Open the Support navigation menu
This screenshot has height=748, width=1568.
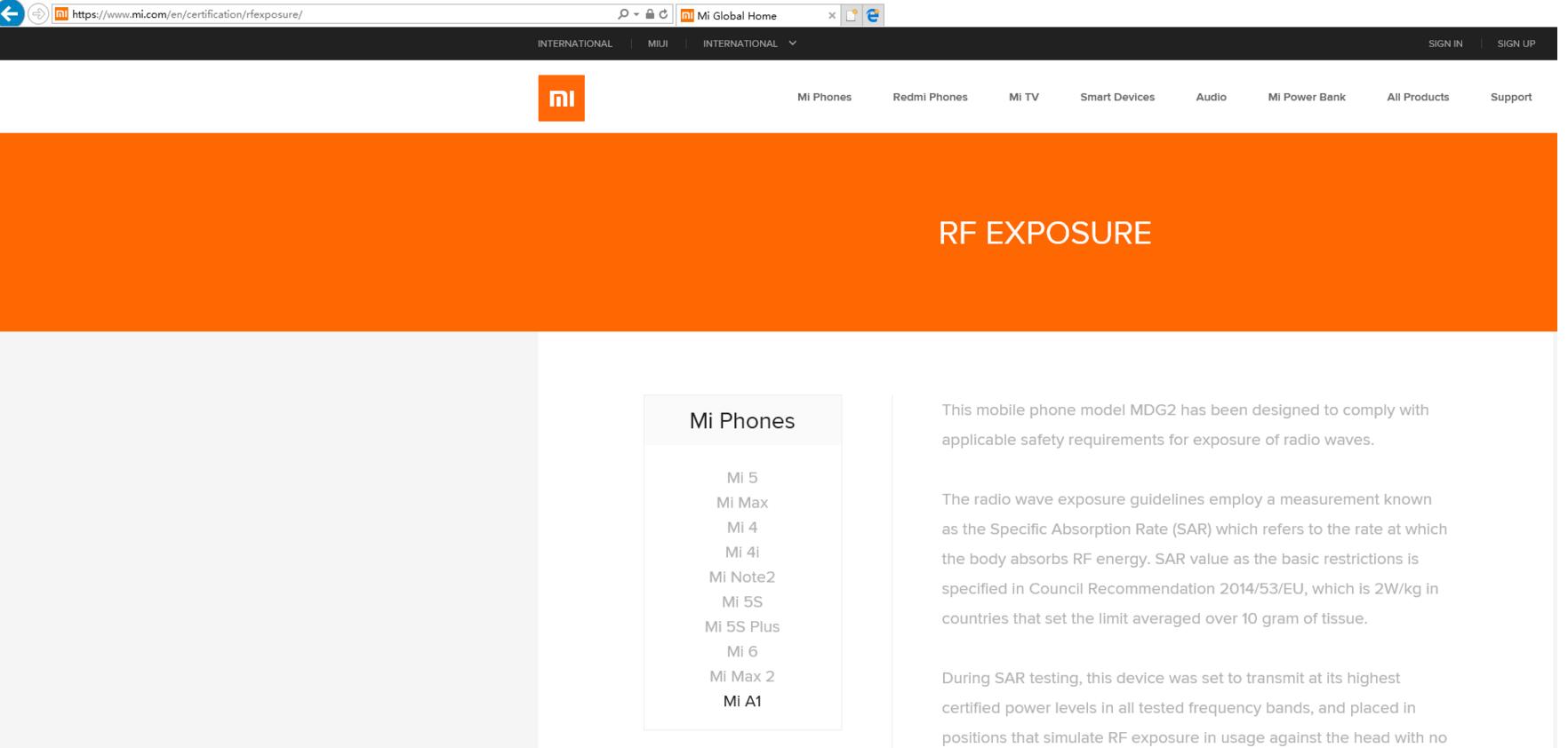(x=1511, y=97)
